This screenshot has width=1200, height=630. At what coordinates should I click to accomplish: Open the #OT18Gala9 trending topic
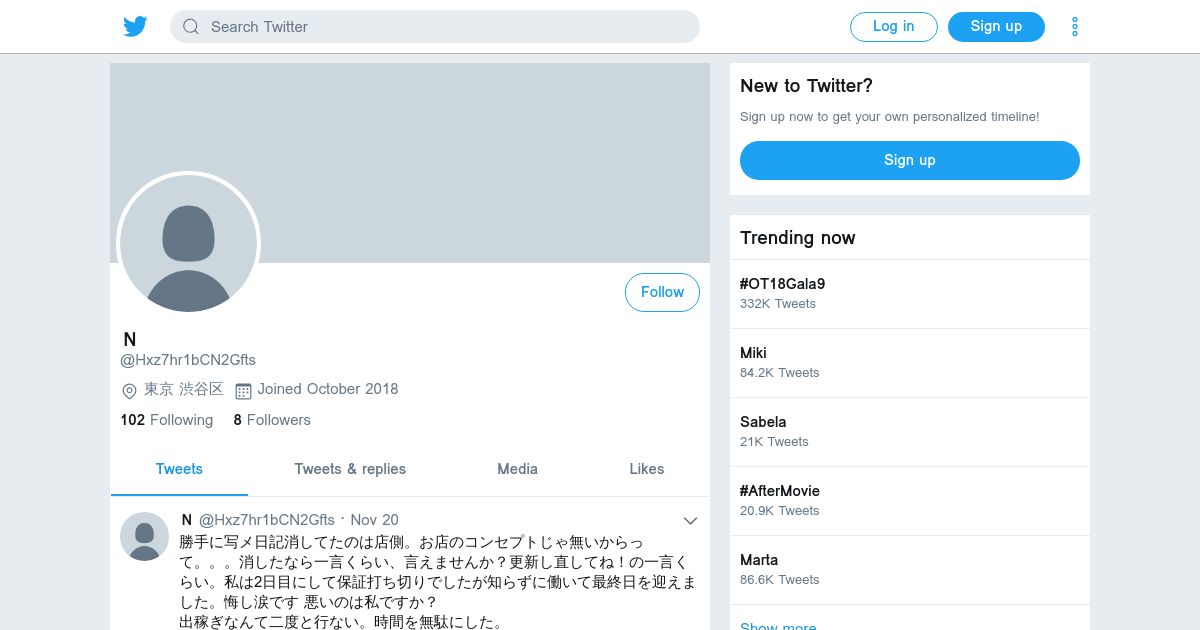[782, 284]
